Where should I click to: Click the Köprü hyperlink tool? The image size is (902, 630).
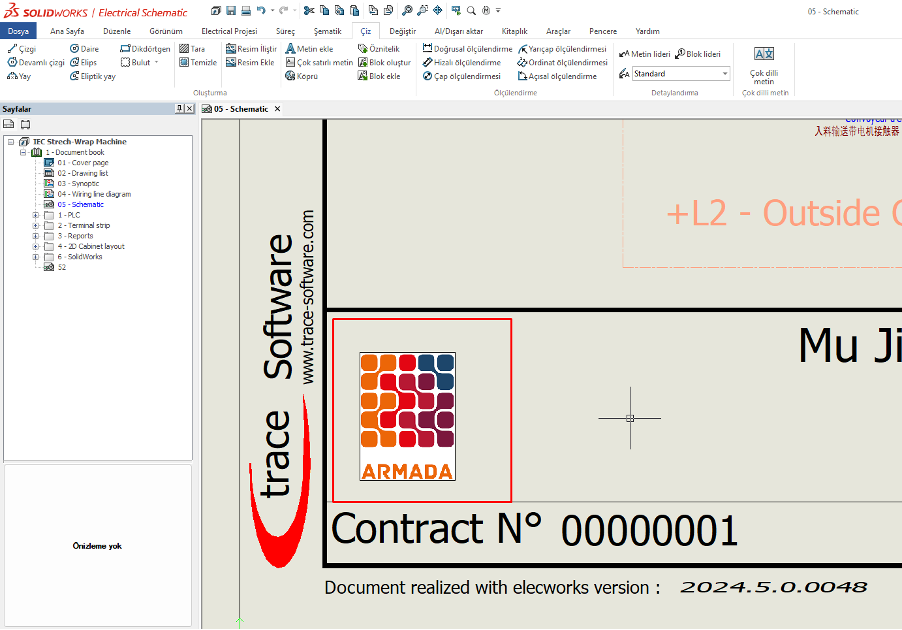301,76
